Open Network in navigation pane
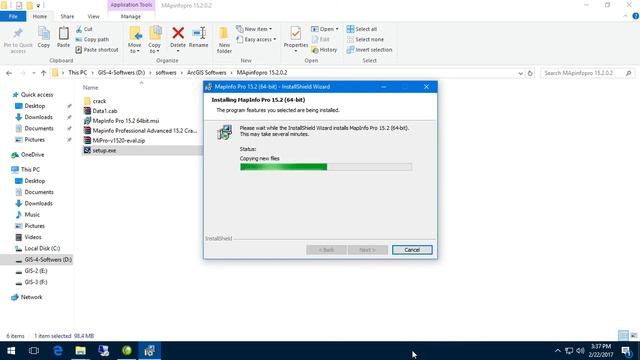This screenshot has width=640, height=360. pos(31,297)
